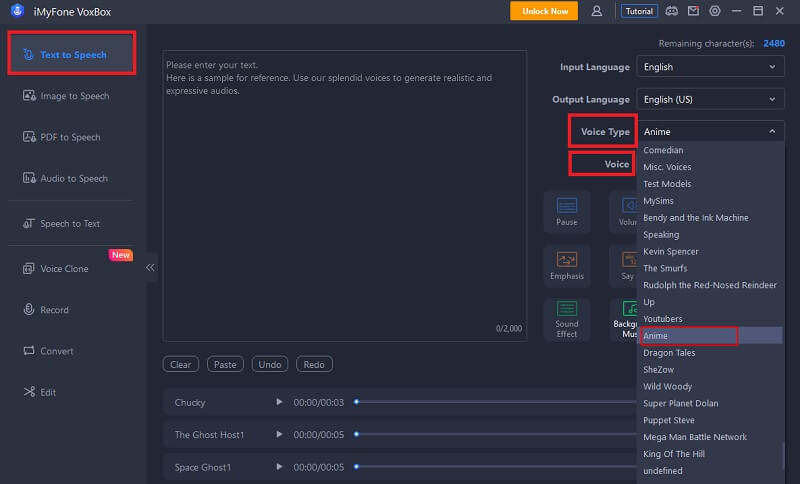Open the settings gear icon
This screenshot has height=484, width=800.
(714, 11)
